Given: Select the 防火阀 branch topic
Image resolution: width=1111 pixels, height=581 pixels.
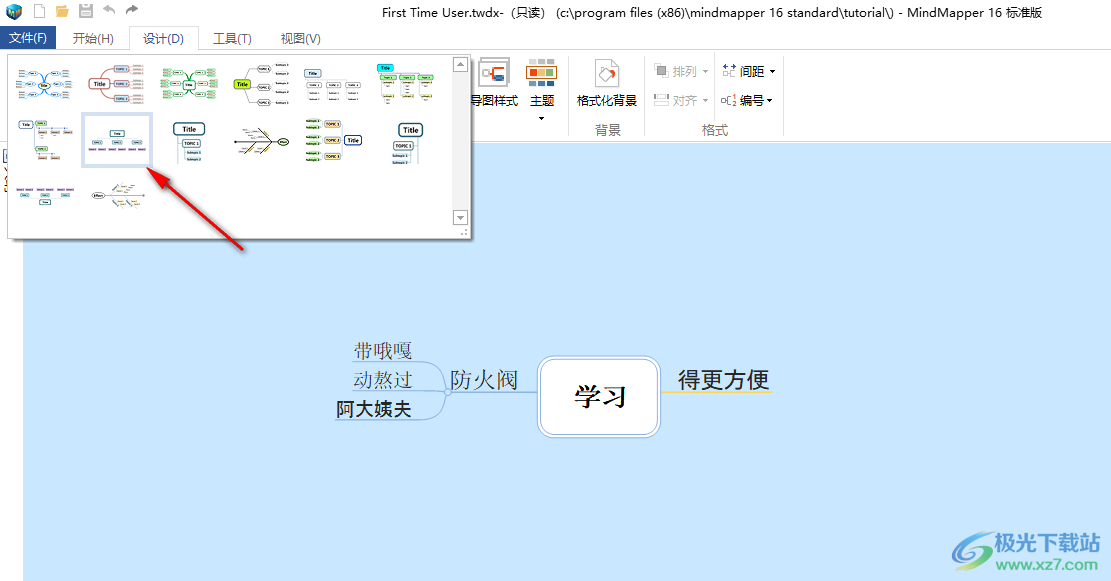Looking at the screenshot, I should 484,380.
